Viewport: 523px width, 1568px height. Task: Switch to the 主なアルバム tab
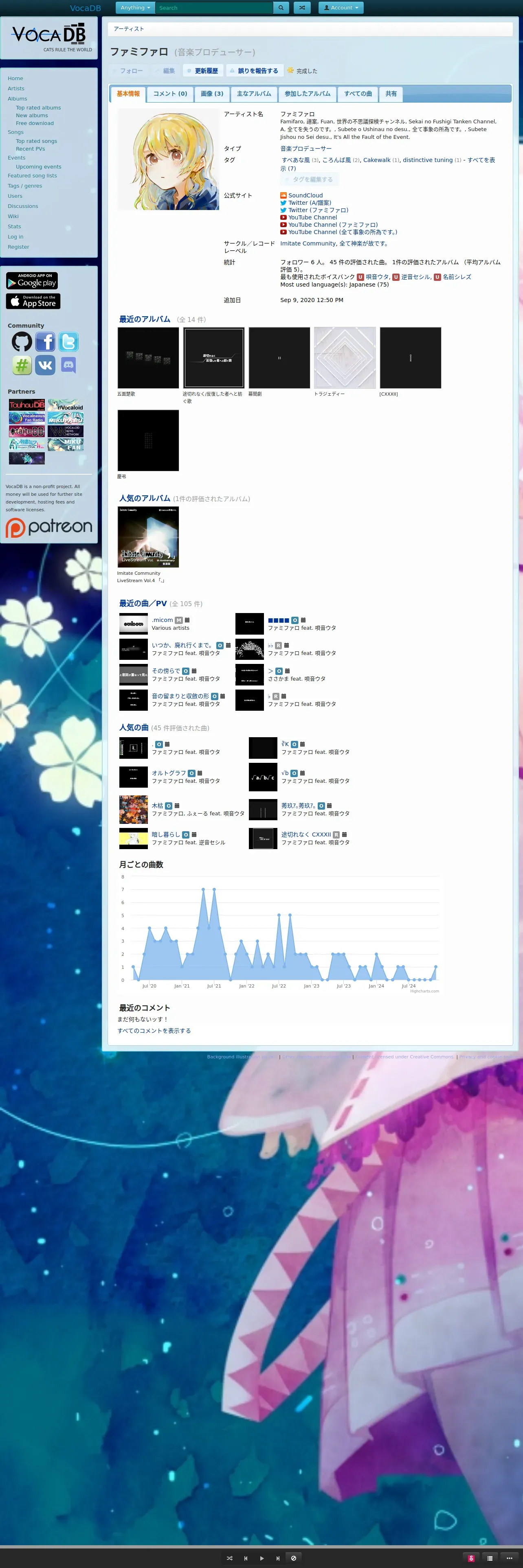pos(254,94)
